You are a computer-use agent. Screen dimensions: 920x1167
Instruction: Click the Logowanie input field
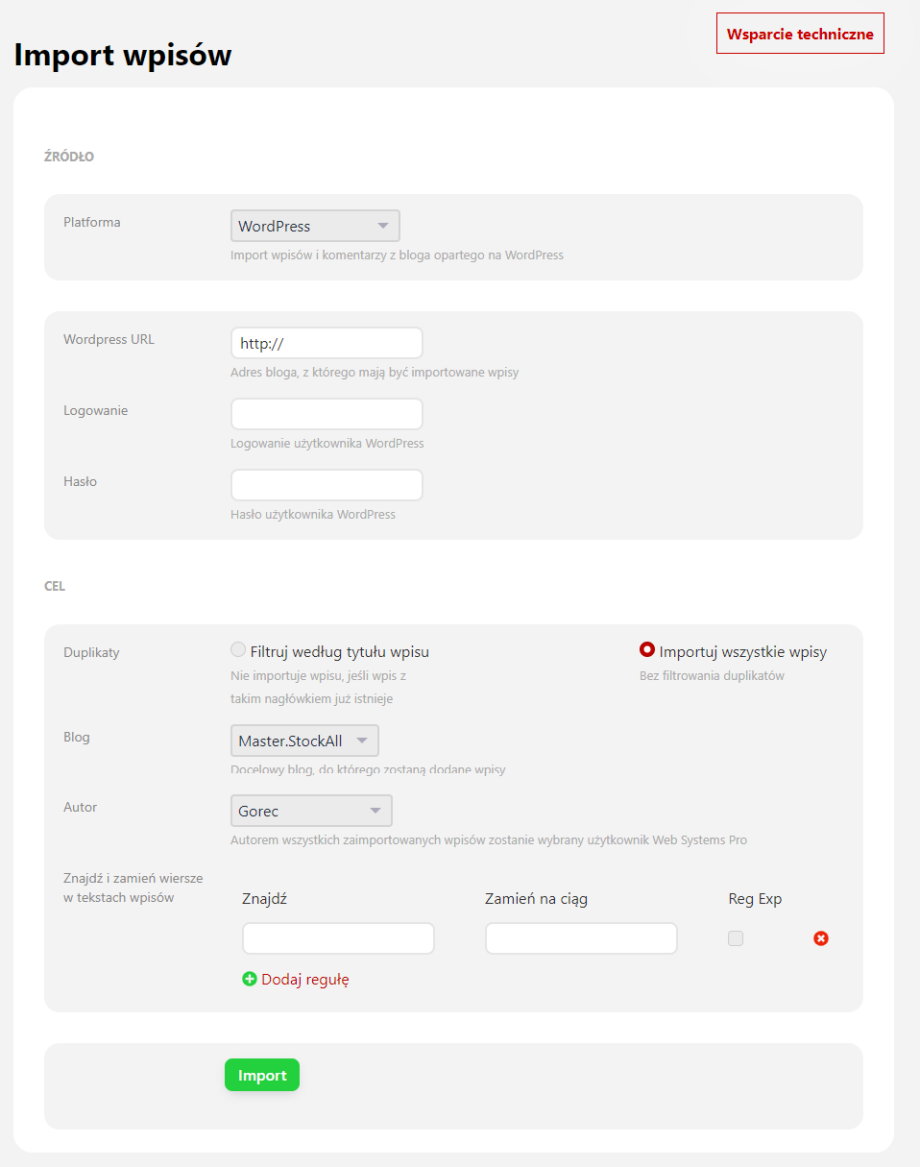coord(326,414)
